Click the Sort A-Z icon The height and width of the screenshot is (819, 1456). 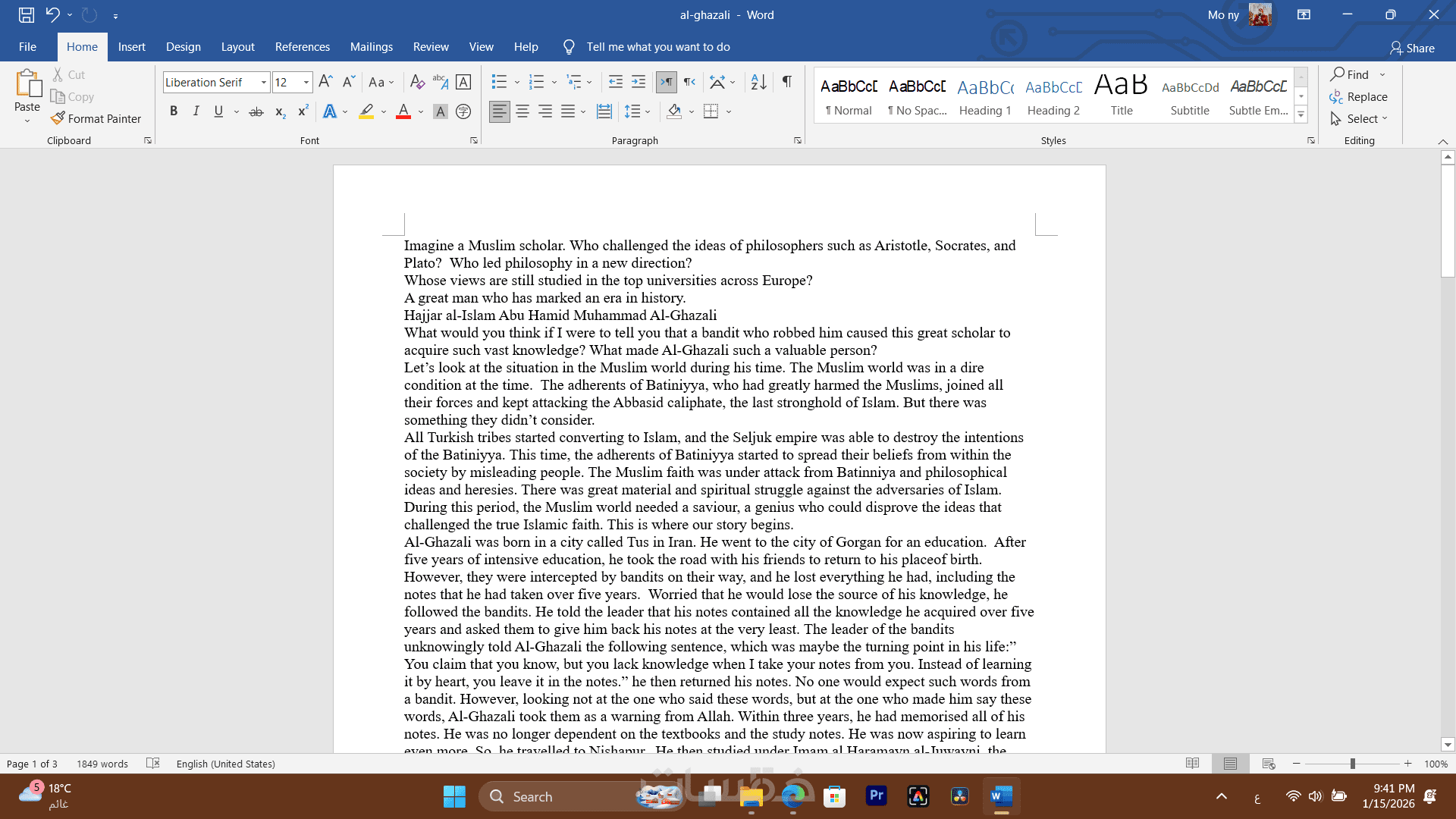pyautogui.click(x=758, y=82)
